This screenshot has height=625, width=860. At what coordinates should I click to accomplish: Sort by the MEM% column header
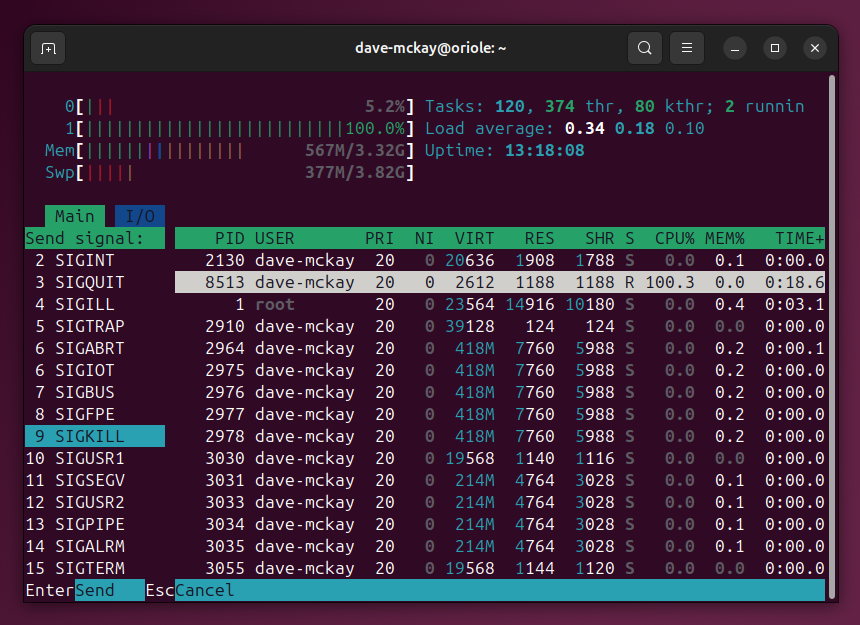pyautogui.click(x=725, y=238)
